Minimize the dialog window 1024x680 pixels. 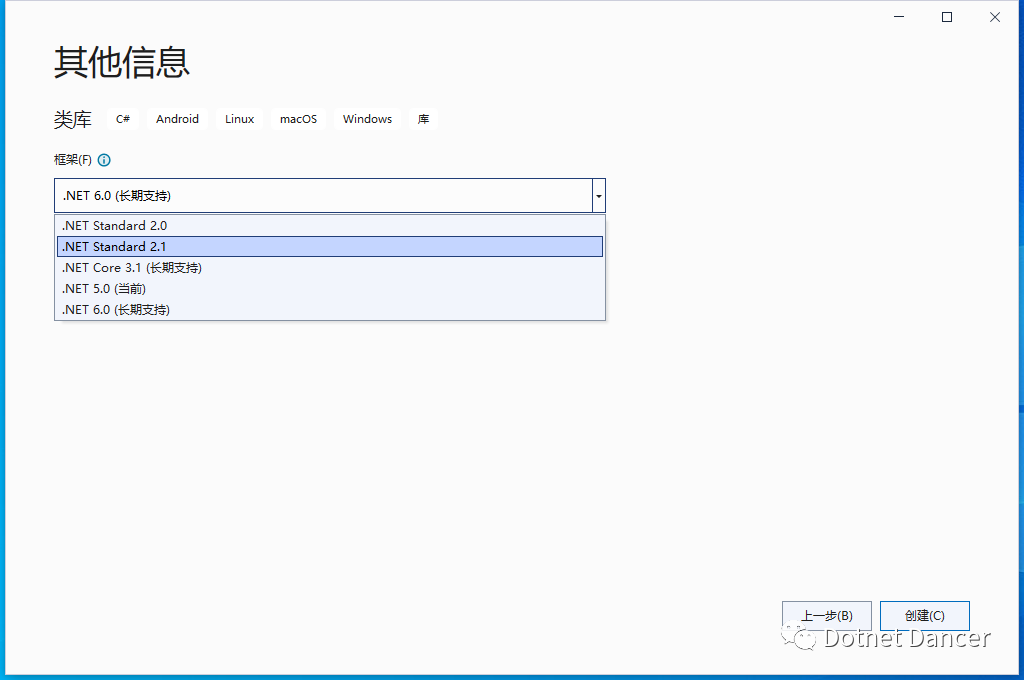coord(899,17)
